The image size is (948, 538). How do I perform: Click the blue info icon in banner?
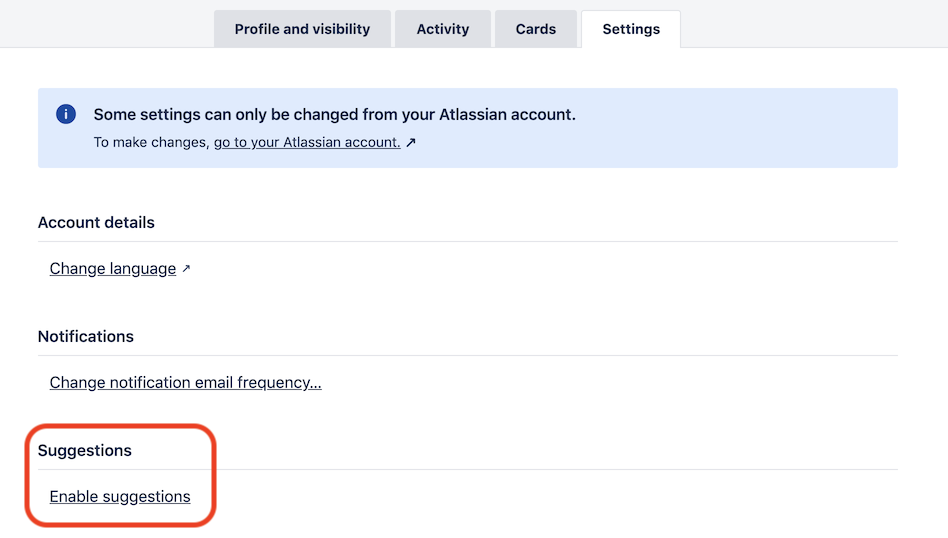point(66,114)
